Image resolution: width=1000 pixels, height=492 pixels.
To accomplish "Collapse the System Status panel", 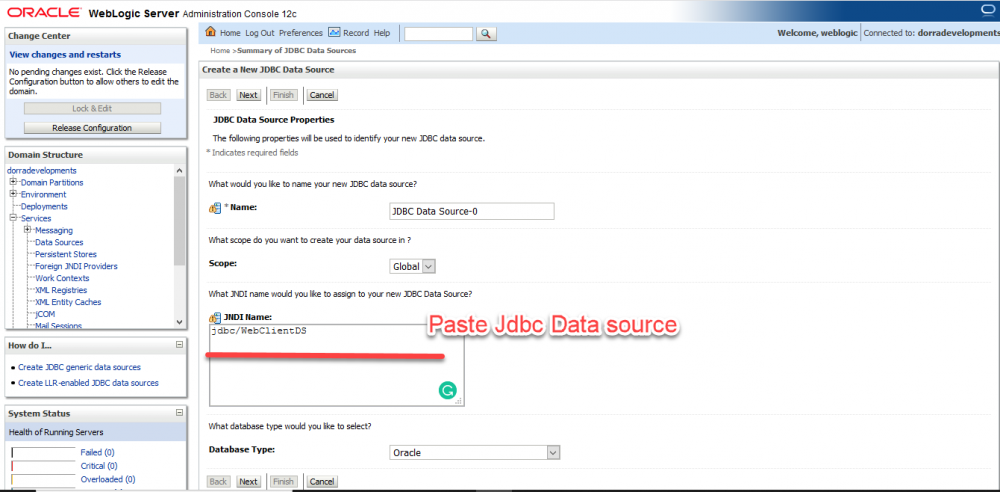I will click(180, 413).
